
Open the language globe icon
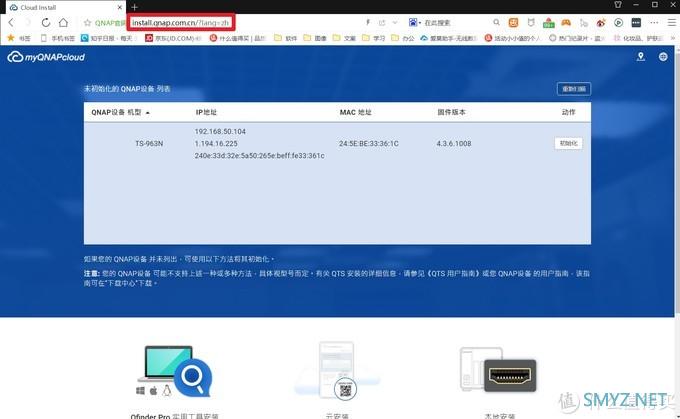(663, 57)
